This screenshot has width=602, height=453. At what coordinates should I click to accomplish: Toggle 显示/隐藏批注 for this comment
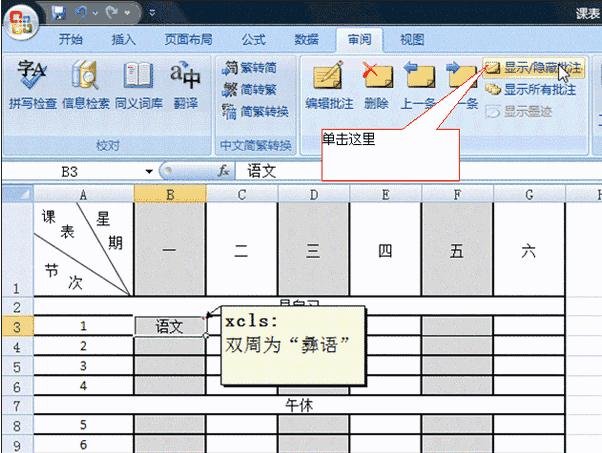(533, 68)
